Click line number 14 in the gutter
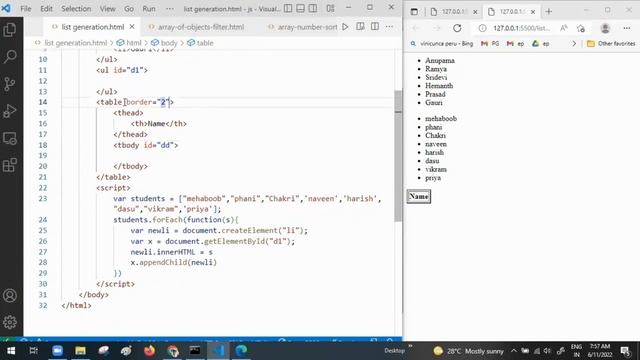640x360 pixels. (x=43, y=102)
